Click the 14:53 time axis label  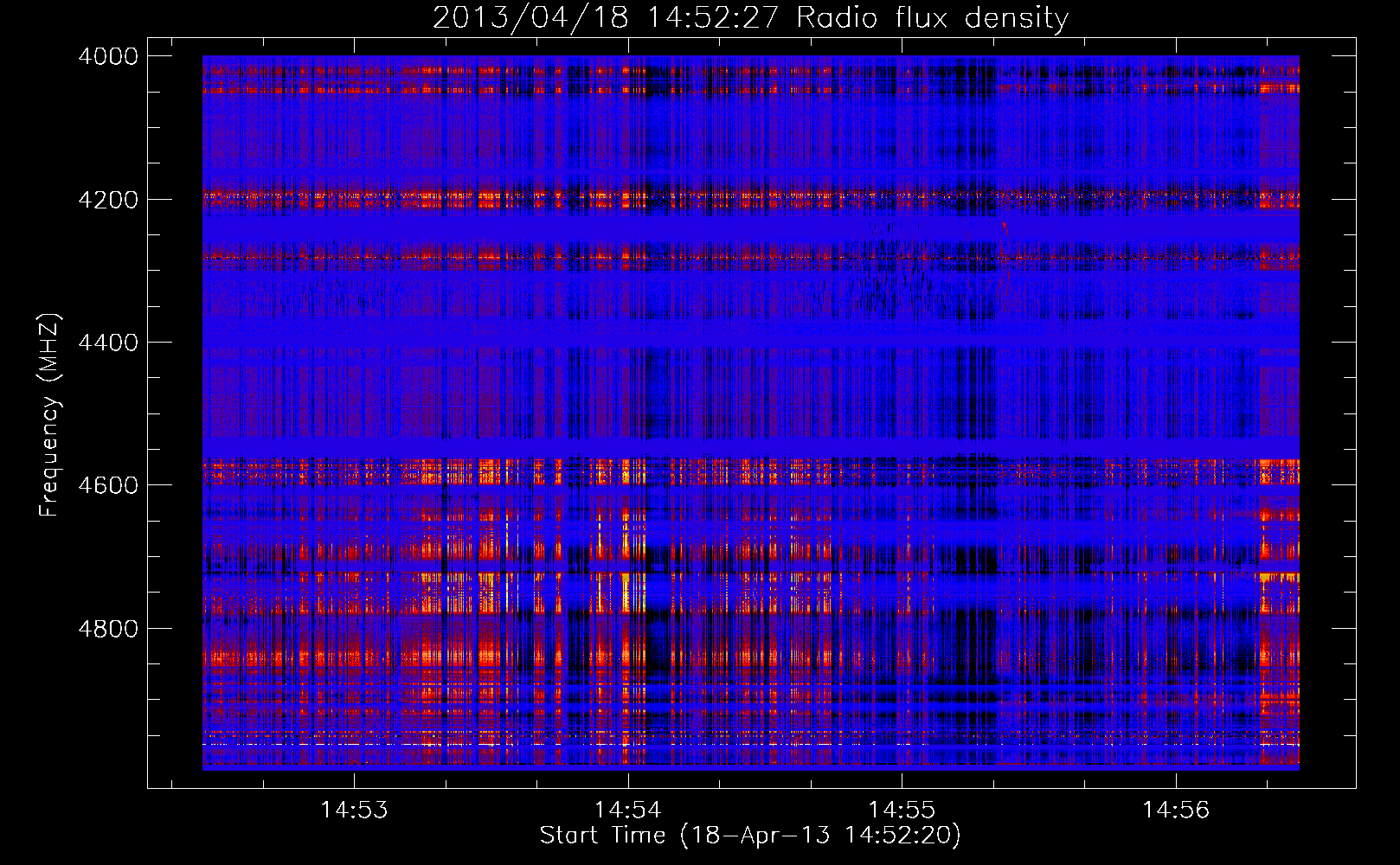[354, 811]
